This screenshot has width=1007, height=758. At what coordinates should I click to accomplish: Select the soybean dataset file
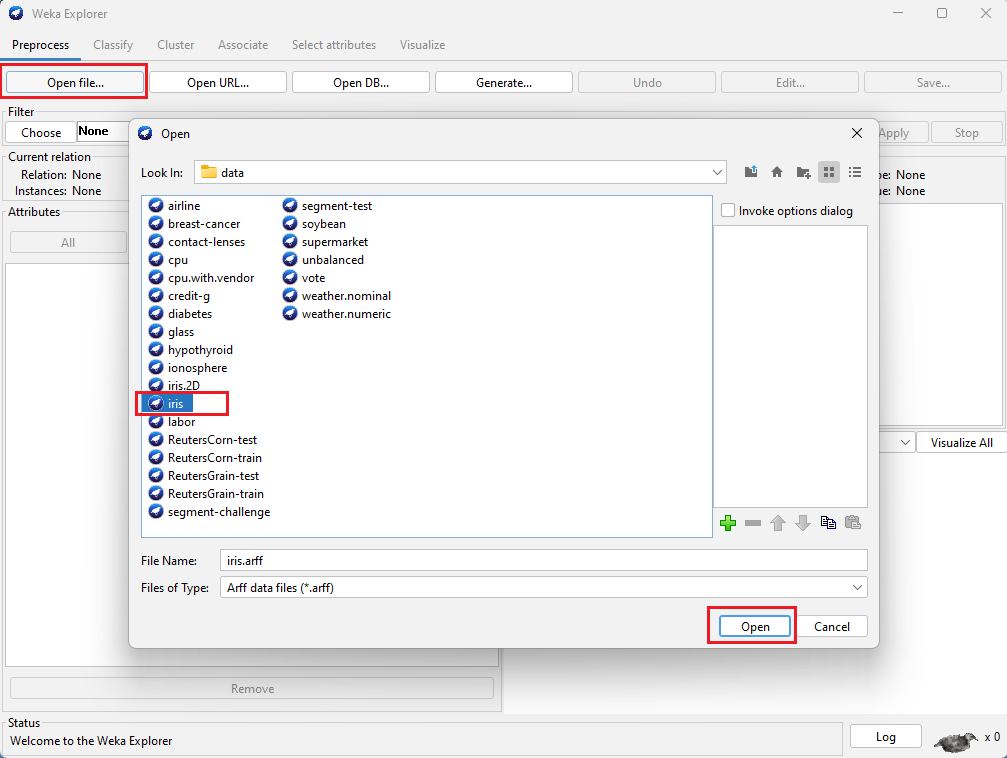pyautogui.click(x=314, y=224)
